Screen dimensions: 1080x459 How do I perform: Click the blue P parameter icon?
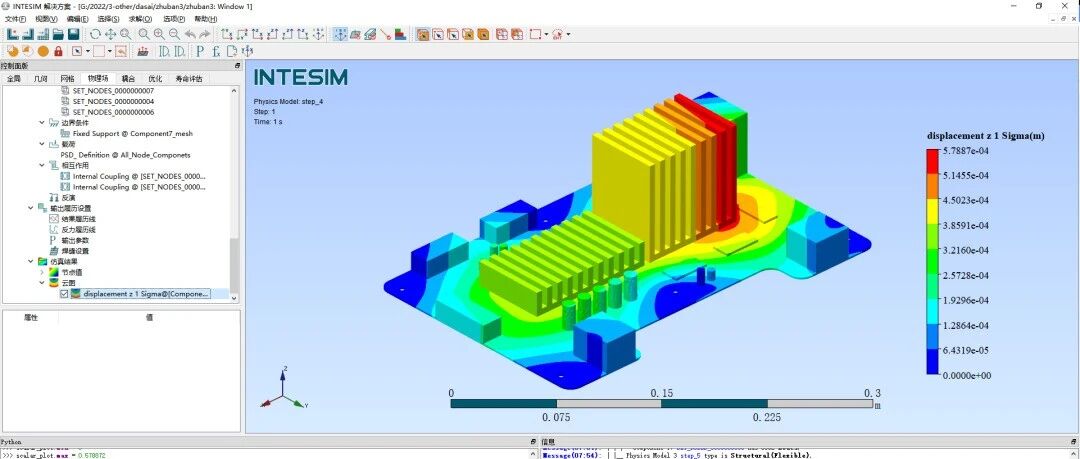tap(200, 51)
